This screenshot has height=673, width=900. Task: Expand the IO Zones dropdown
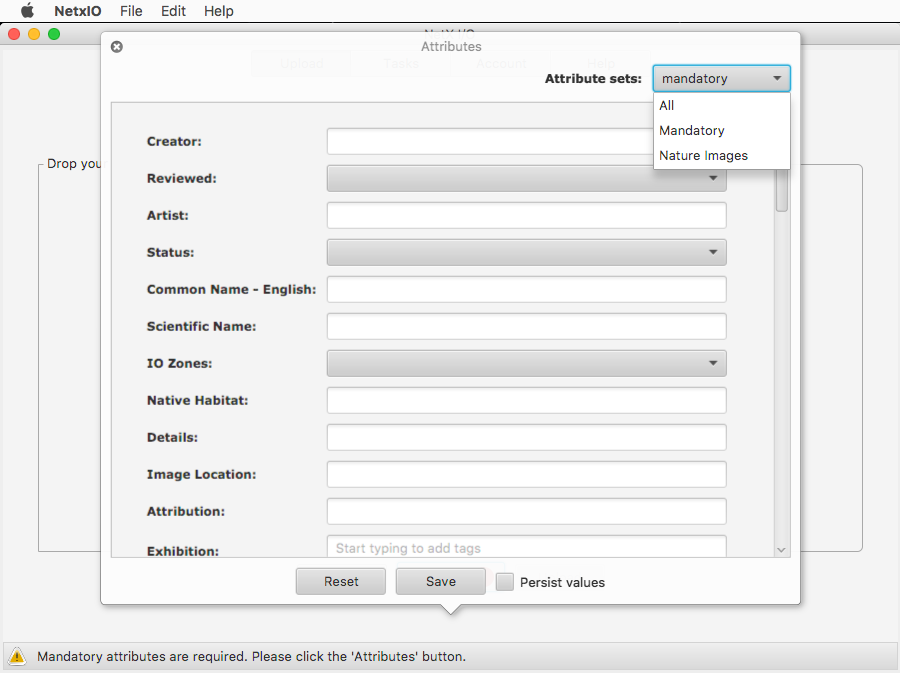[526, 363]
